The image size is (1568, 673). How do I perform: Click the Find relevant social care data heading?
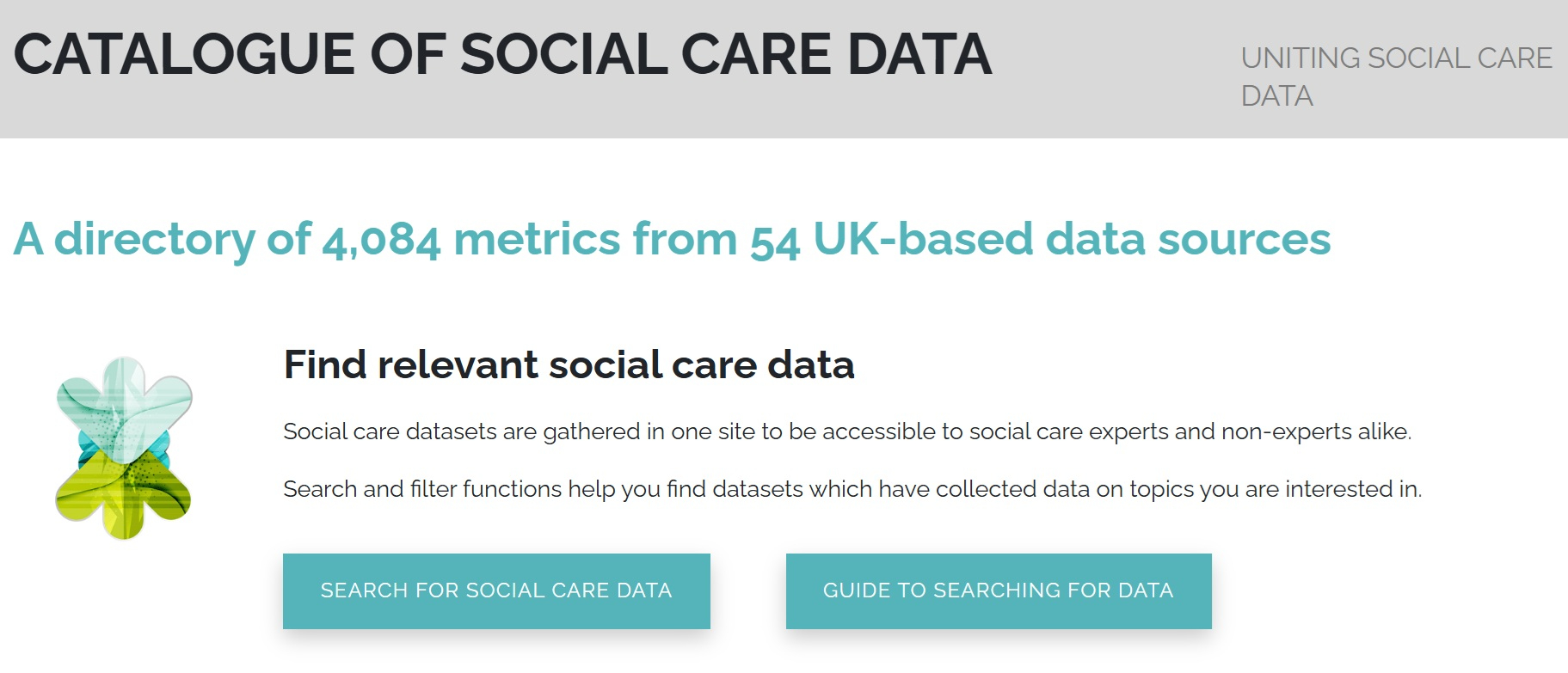(x=569, y=364)
